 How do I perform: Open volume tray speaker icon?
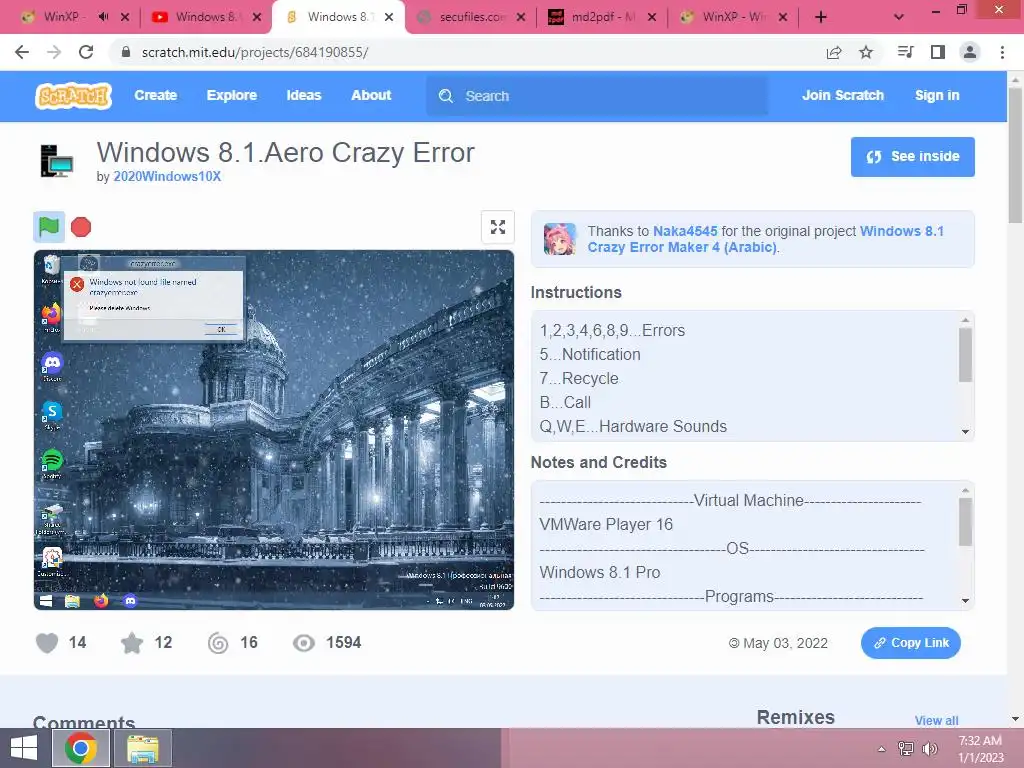[x=929, y=749]
